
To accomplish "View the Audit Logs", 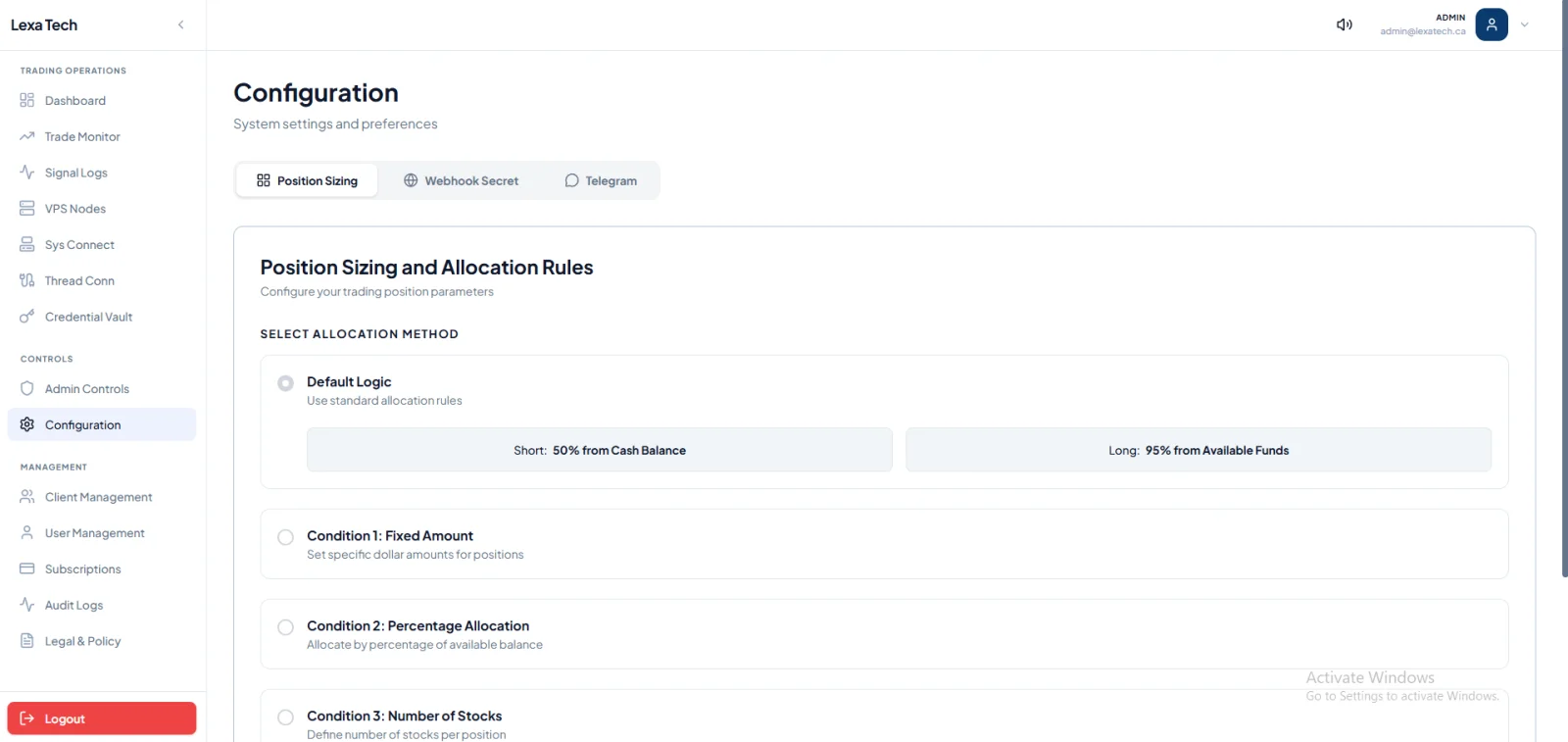I will click(102, 605).
